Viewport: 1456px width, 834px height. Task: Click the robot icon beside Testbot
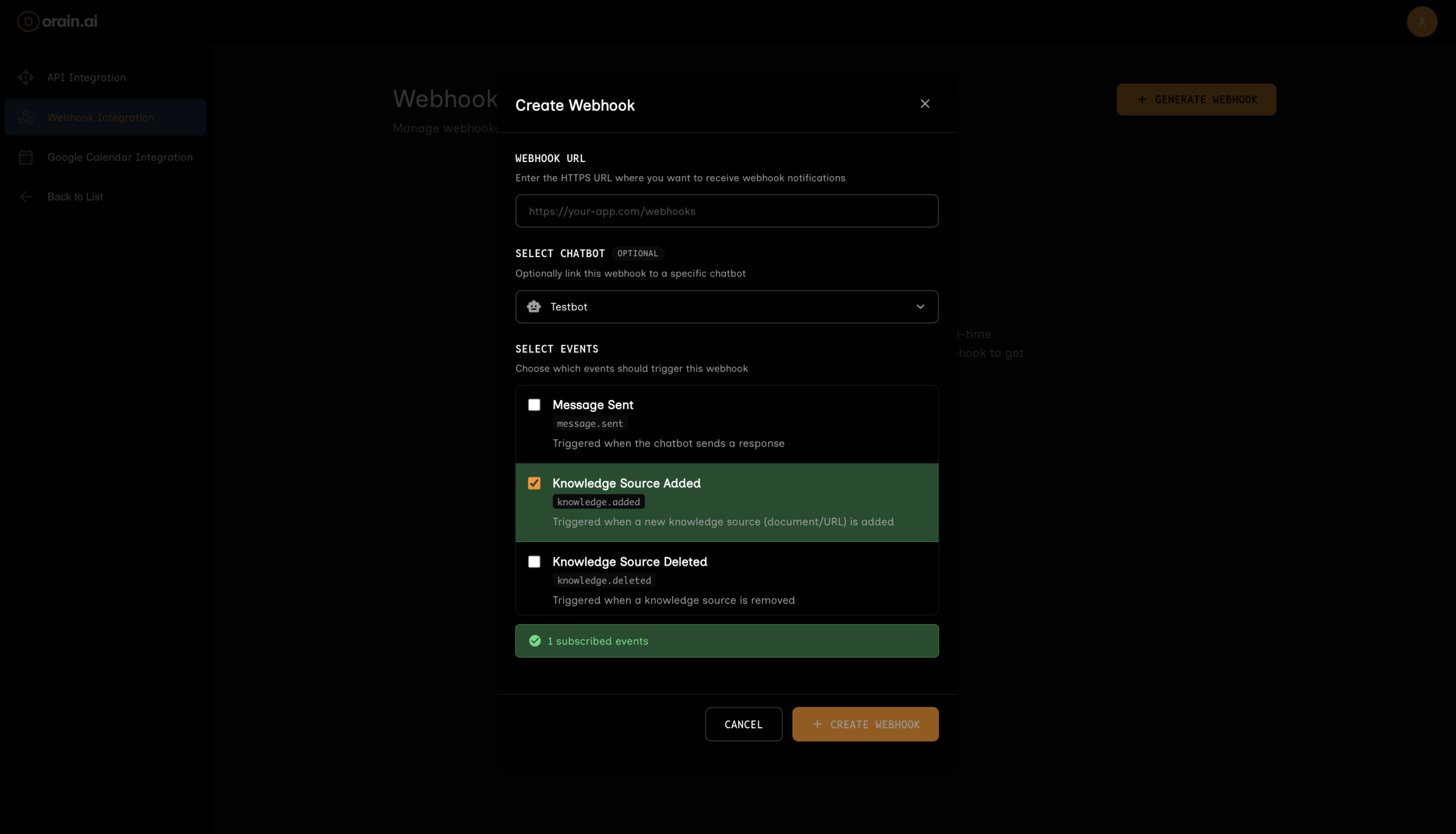point(533,307)
